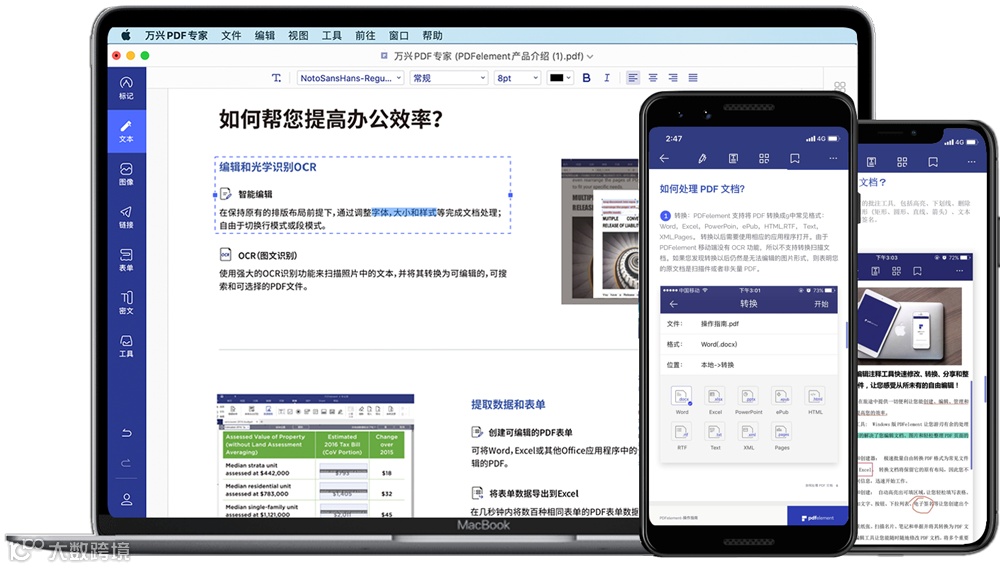
Task: Tap the bookmark icon on front phone
Action: 795,158
